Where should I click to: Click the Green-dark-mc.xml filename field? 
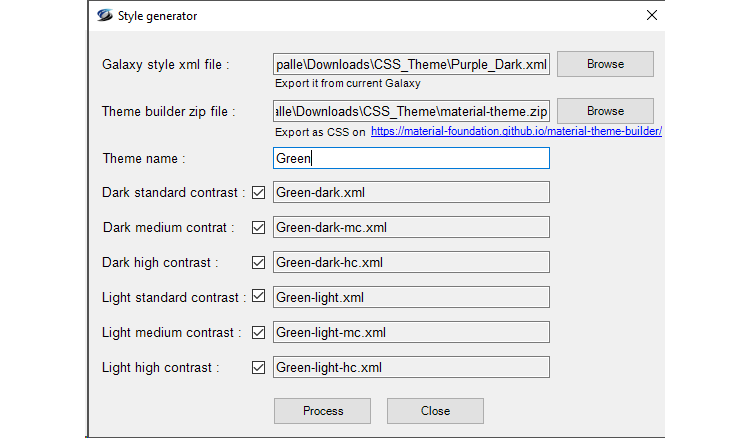click(x=411, y=228)
